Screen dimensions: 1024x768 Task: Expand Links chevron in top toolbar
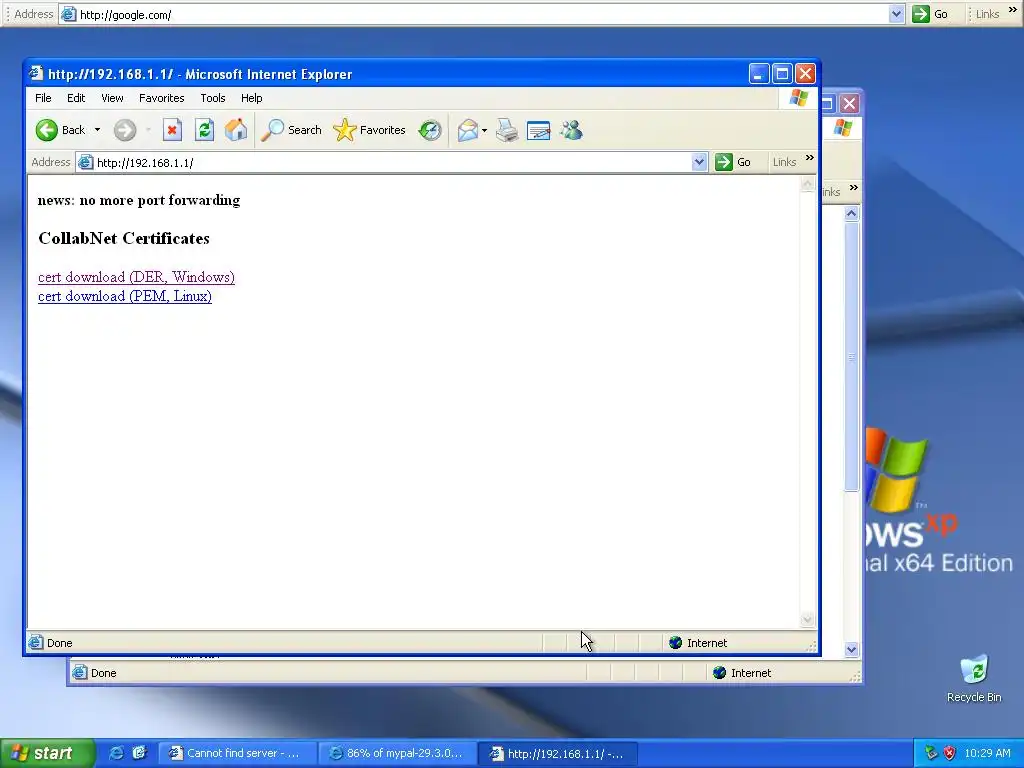pos(1013,10)
